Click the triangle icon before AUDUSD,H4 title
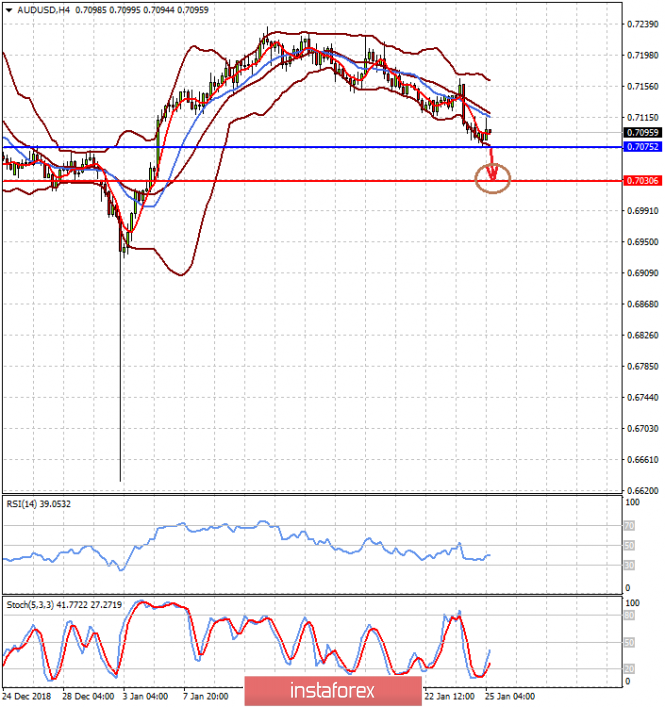Viewport: 665px width, 707px height. coord(8,8)
